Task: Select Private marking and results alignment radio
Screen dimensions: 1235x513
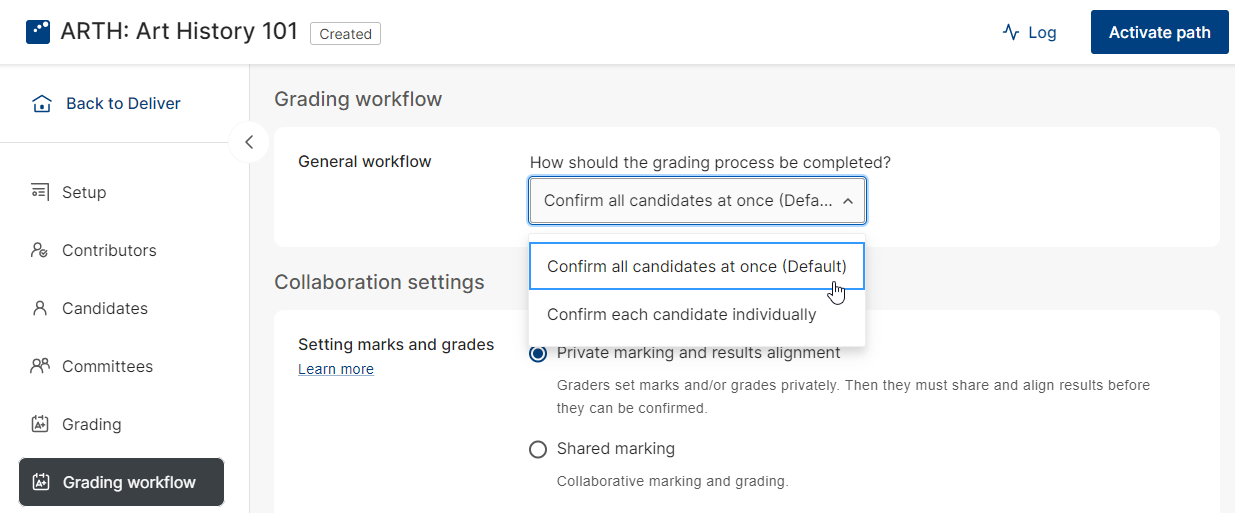Action: (x=538, y=353)
